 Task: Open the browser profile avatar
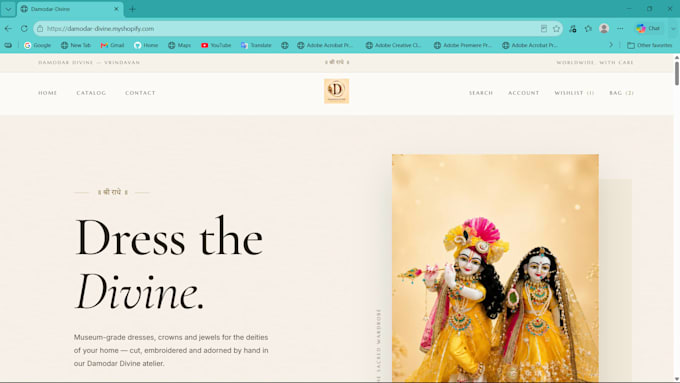(x=604, y=29)
